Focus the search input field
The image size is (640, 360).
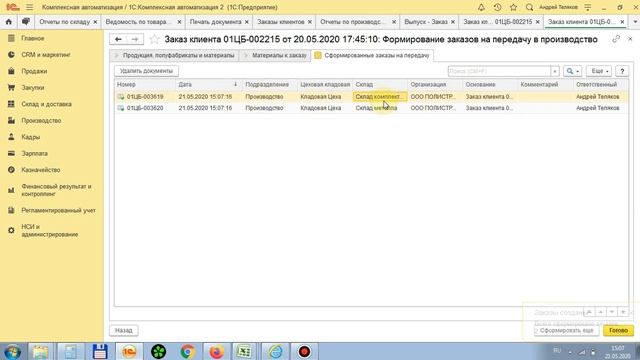point(499,71)
